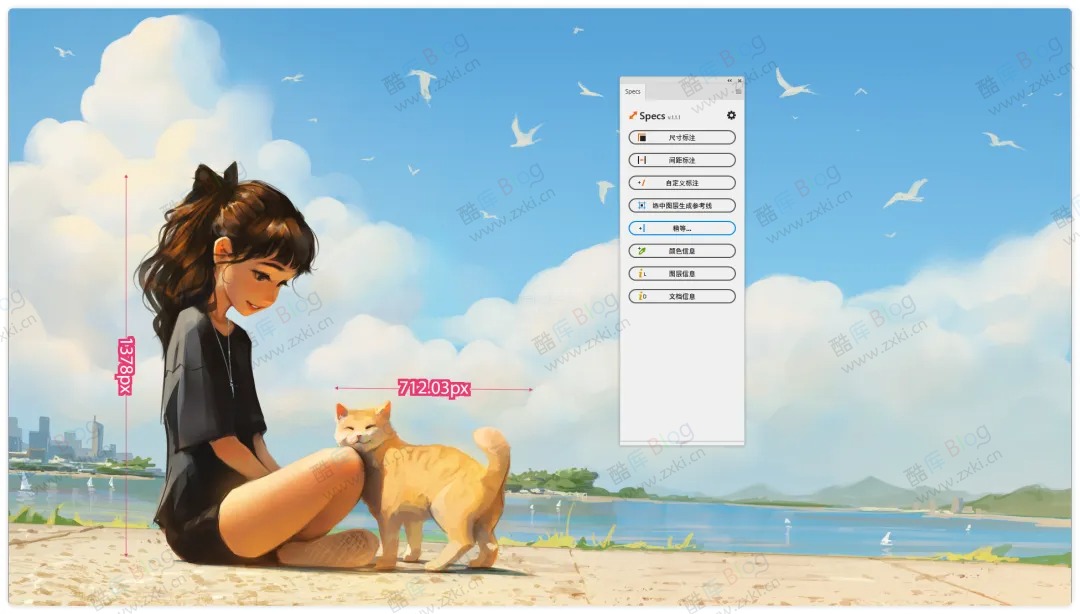
Task: Select the spacing measurement icon on 间距标注
Action: [641, 159]
